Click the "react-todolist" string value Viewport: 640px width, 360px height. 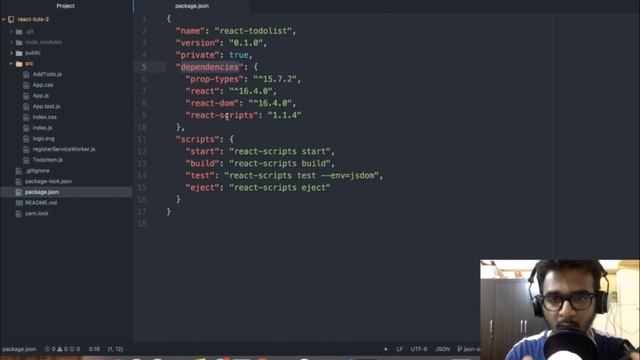[253, 31]
